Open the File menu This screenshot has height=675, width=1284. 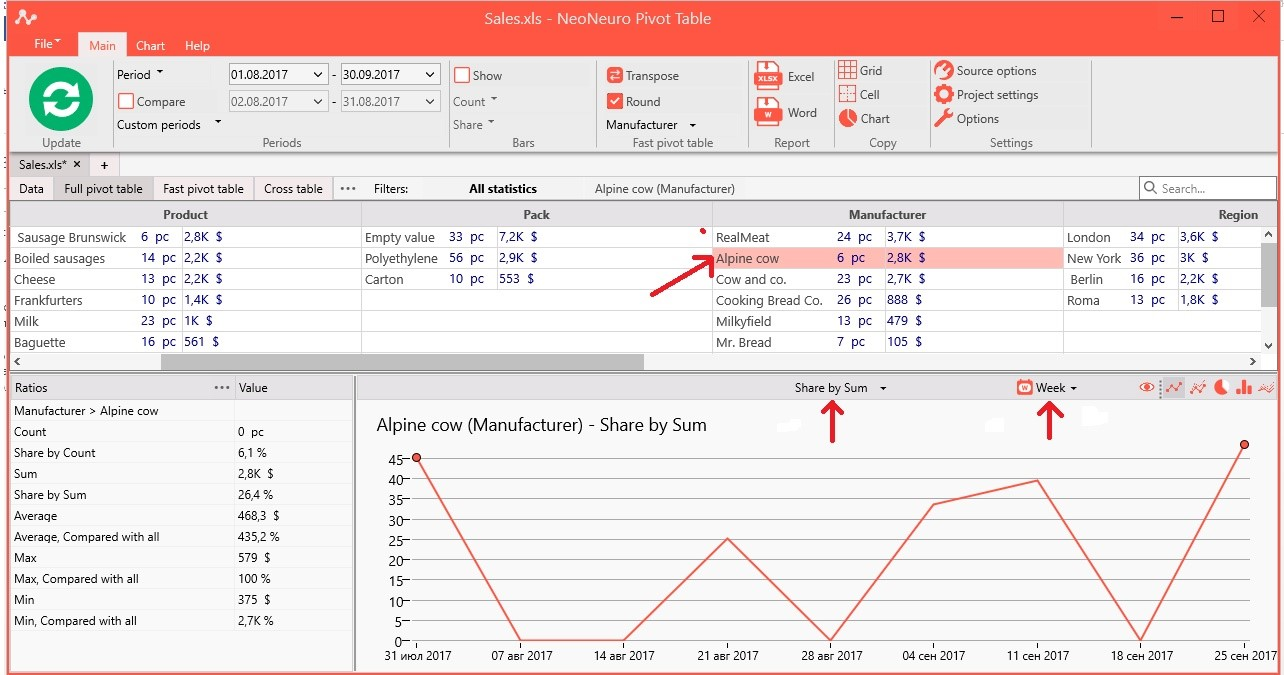pos(47,44)
